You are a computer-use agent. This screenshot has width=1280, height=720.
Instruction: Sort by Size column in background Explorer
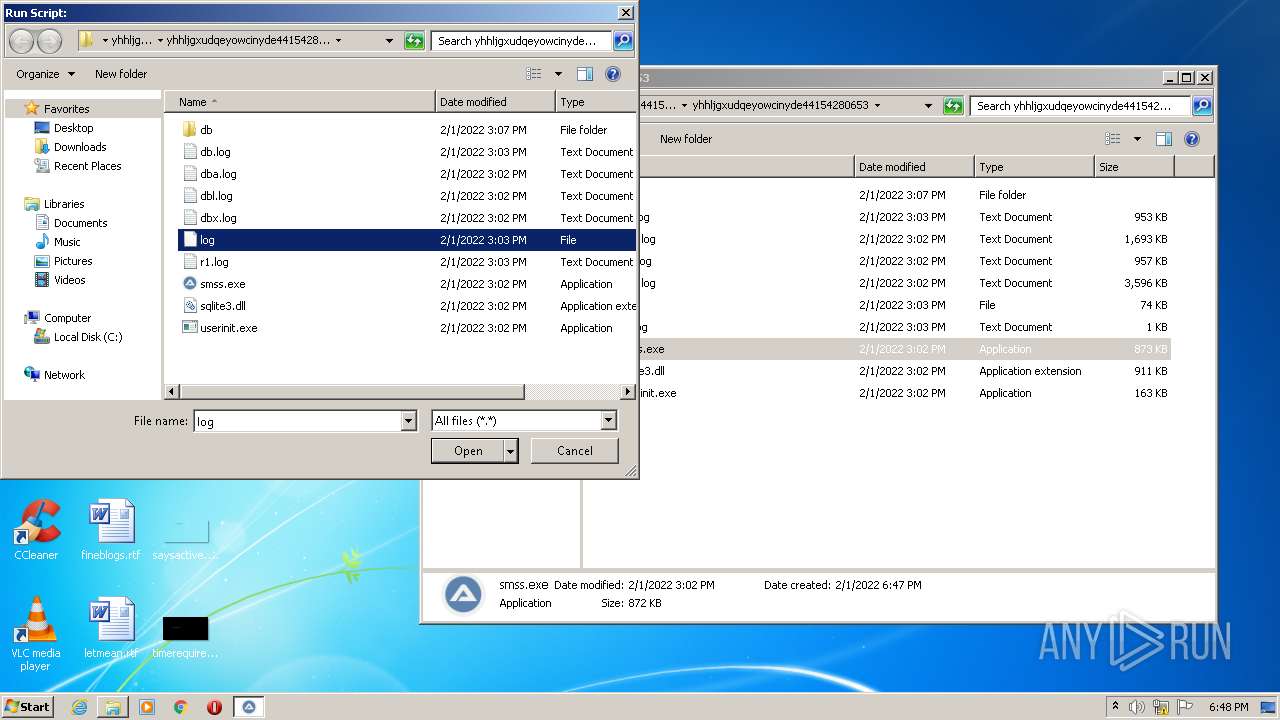(x=1134, y=167)
